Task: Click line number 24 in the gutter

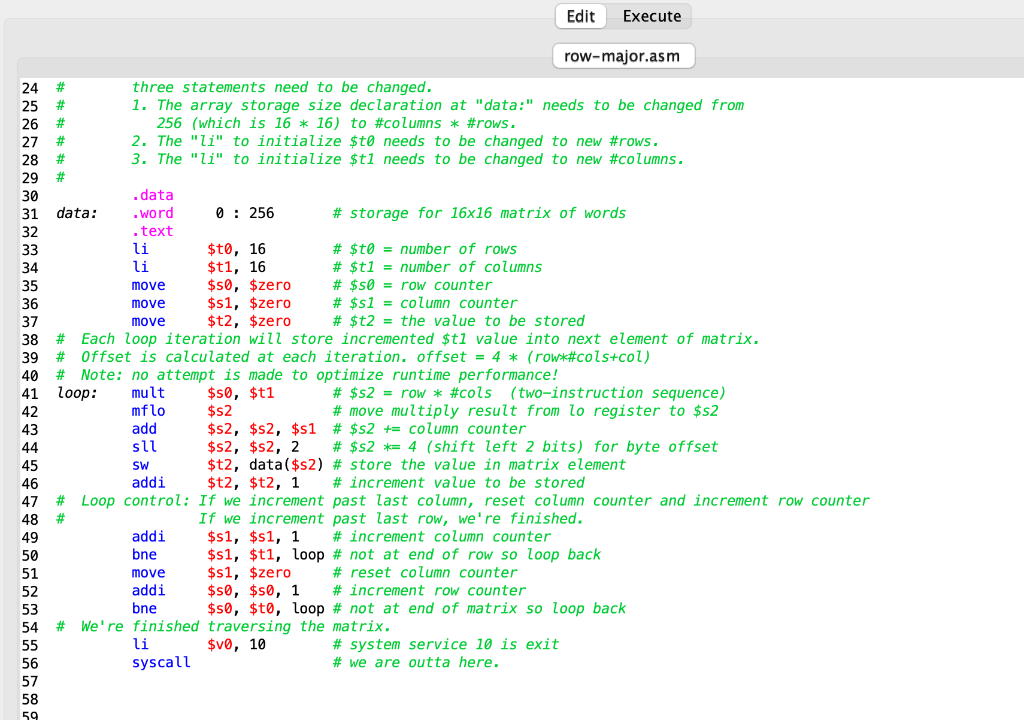Action: coord(30,87)
